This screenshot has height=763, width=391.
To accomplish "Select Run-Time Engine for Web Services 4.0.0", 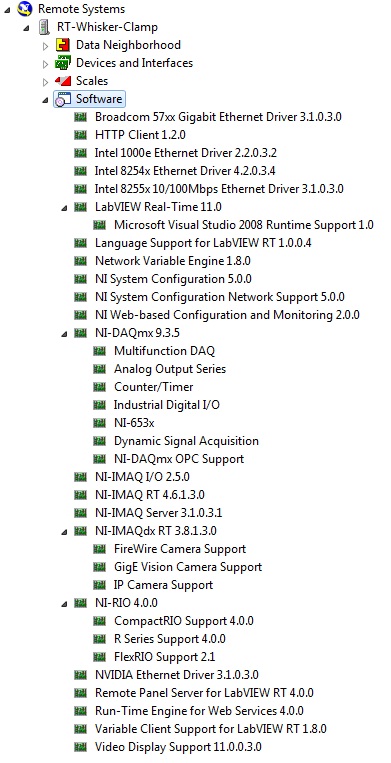I will coord(199,711).
